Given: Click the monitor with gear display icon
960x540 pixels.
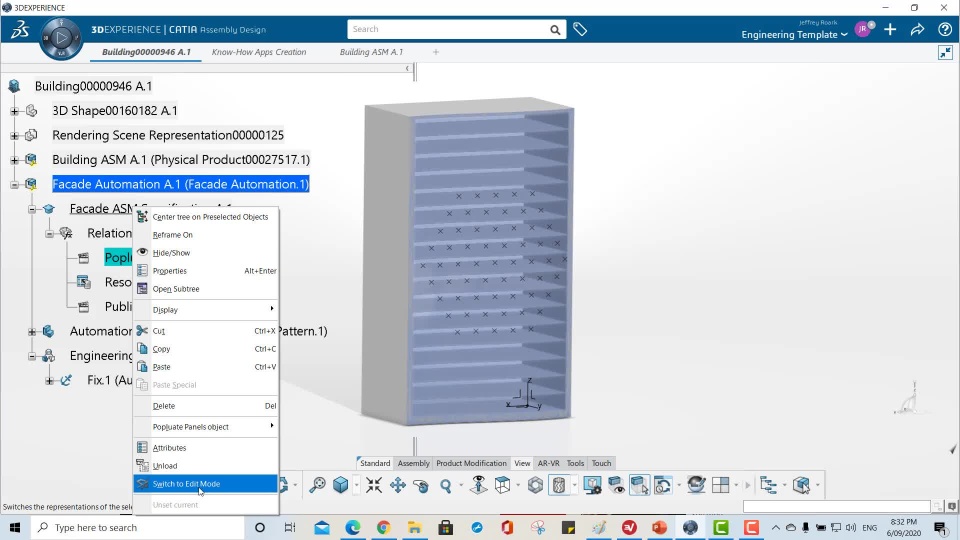Looking at the screenshot, I should 592,485.
